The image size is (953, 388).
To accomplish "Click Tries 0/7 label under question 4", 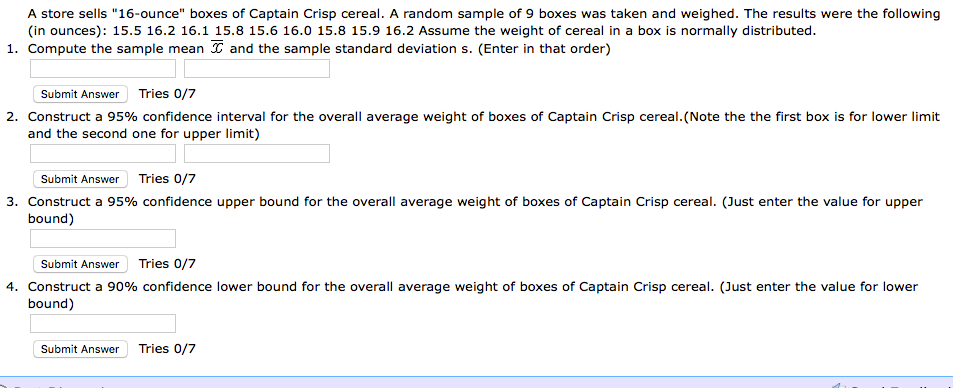I will 167,348.
